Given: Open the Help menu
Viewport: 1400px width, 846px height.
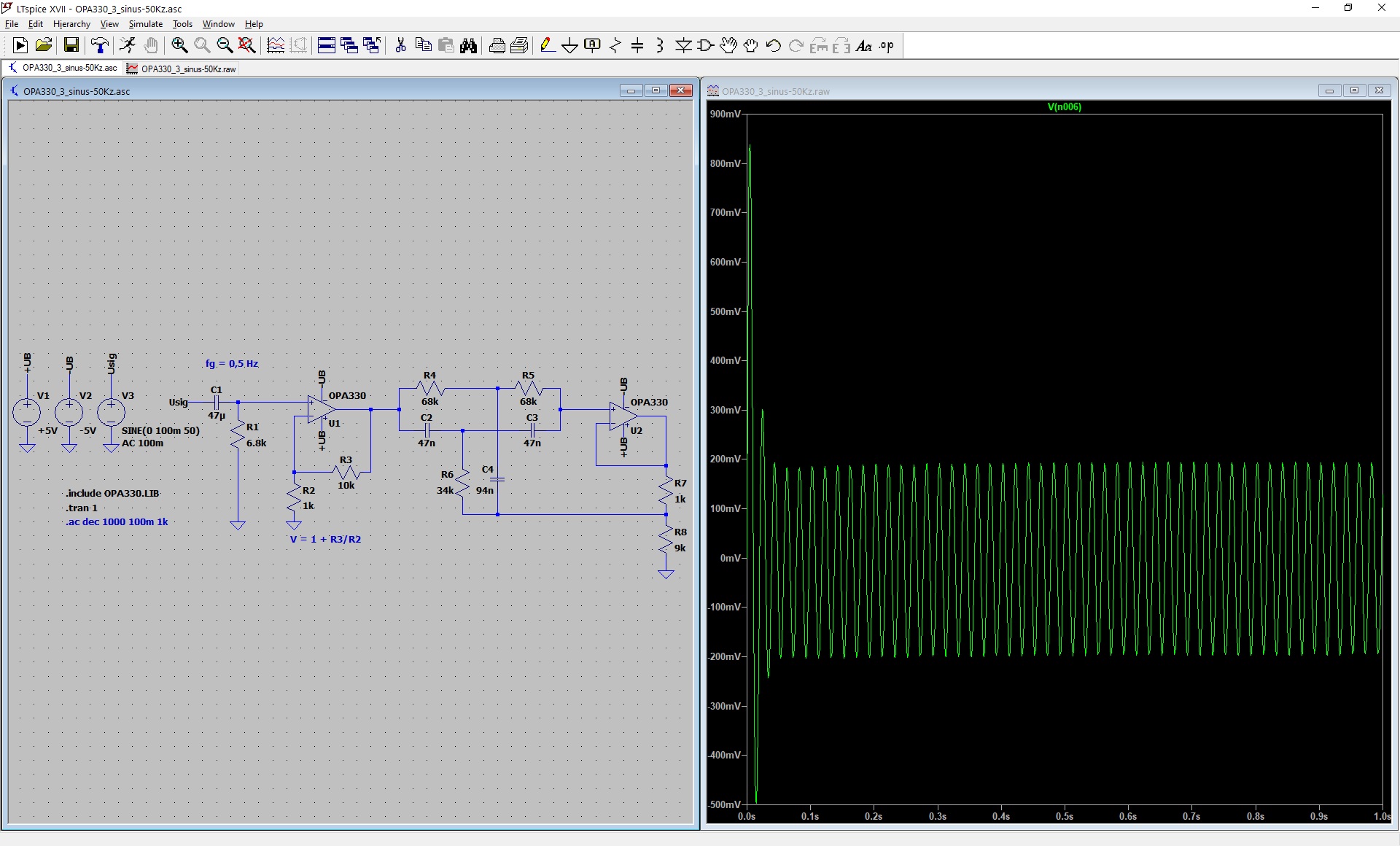Looking at the screenshot, I should point(254,24).
